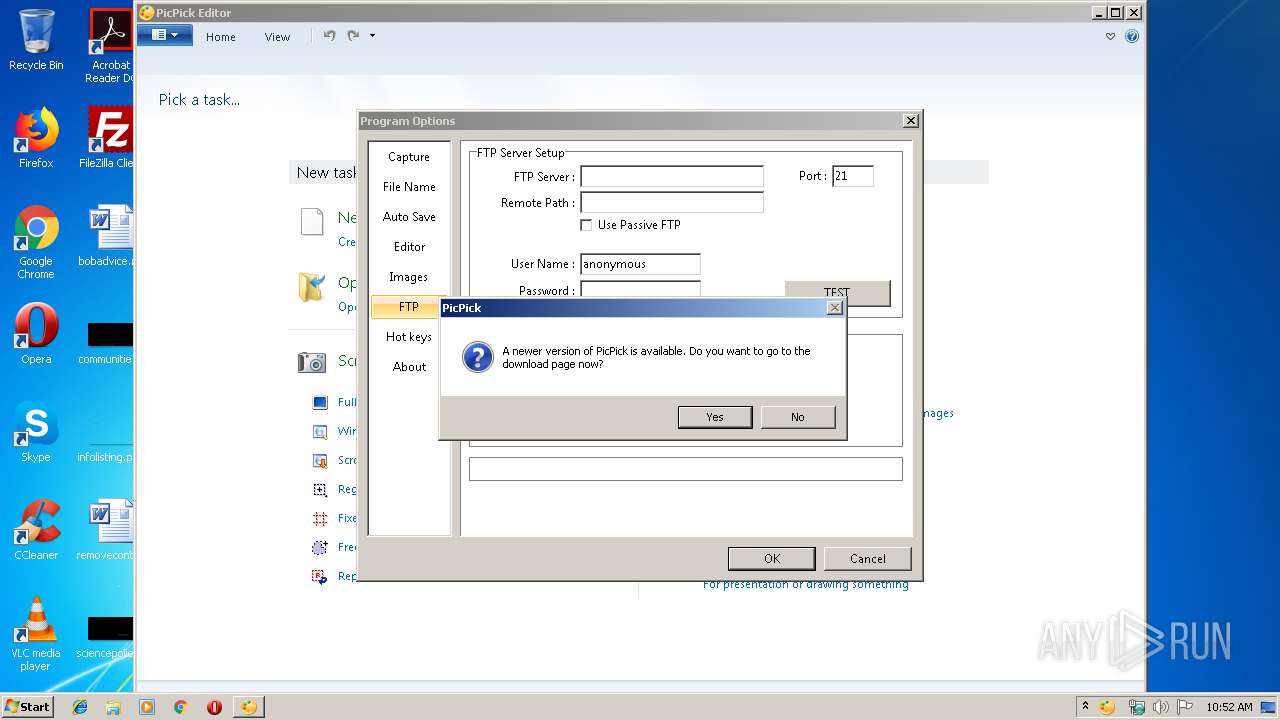Click the Full screen capture icon
This screenshot has height=720, width=1280.
[320, 403]
